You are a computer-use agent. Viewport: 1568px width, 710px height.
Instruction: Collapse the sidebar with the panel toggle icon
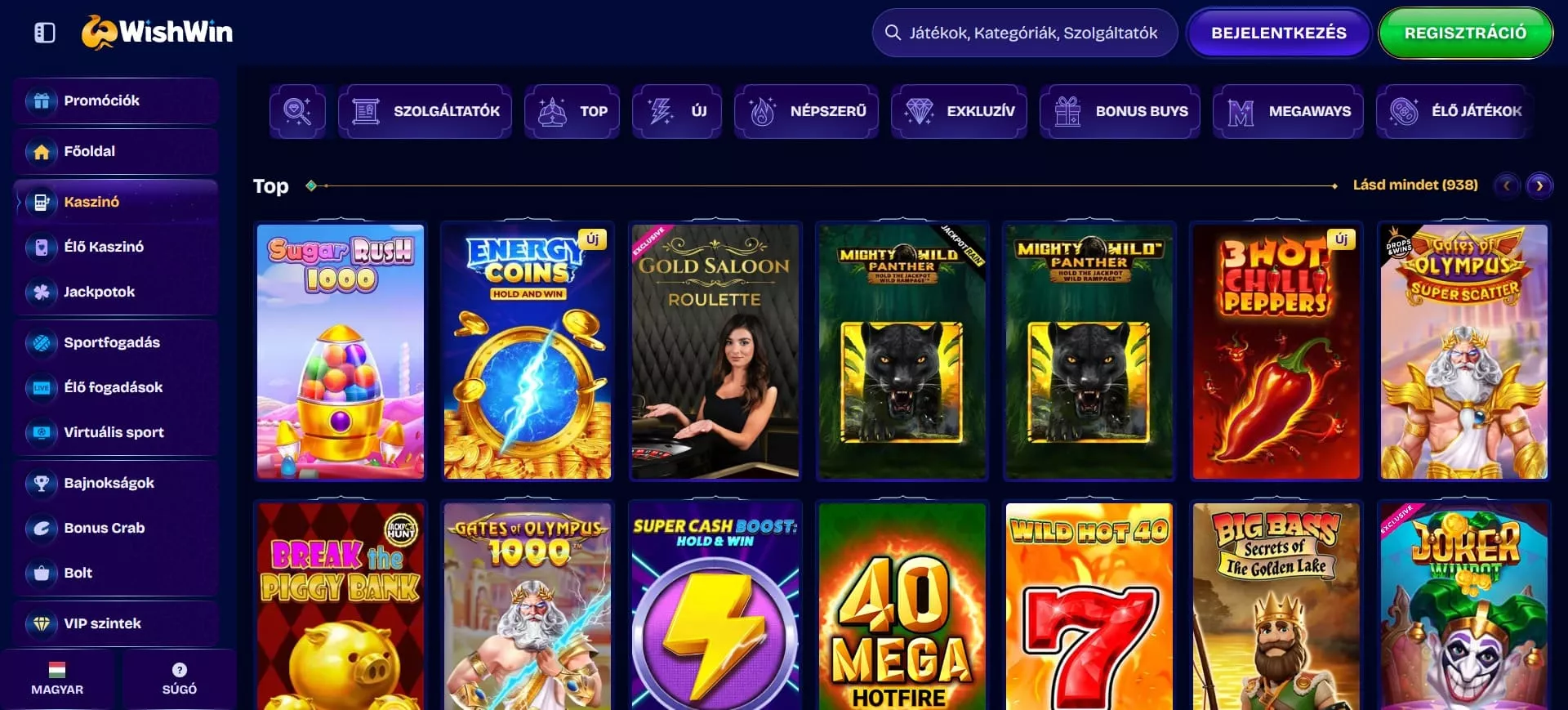(45, 33)
